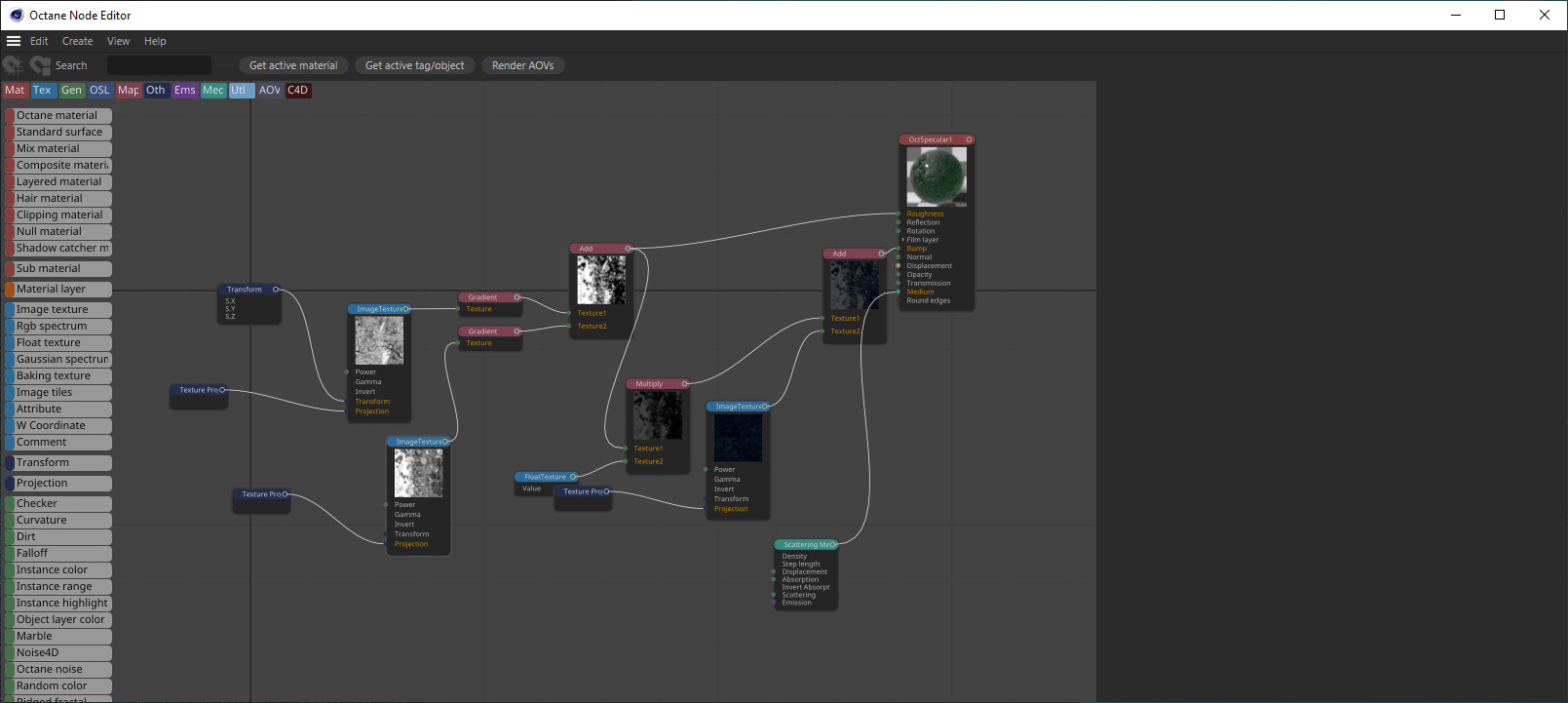Choose Gaussian spectrum from node list
The image size is (1568, 703).
coord(58,359)
